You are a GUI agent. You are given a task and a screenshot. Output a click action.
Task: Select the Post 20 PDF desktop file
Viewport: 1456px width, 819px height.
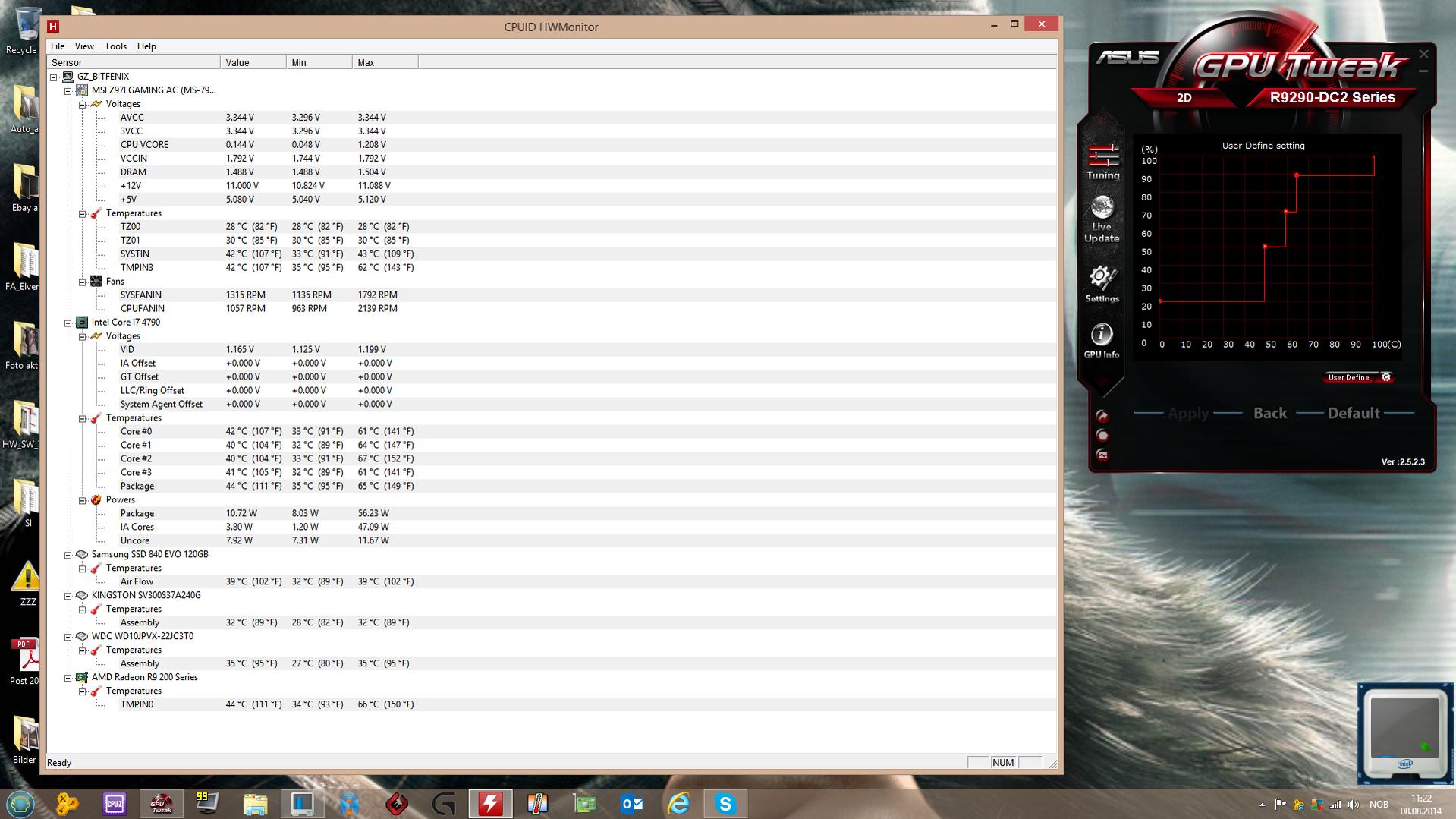click(x=24, y=662)
